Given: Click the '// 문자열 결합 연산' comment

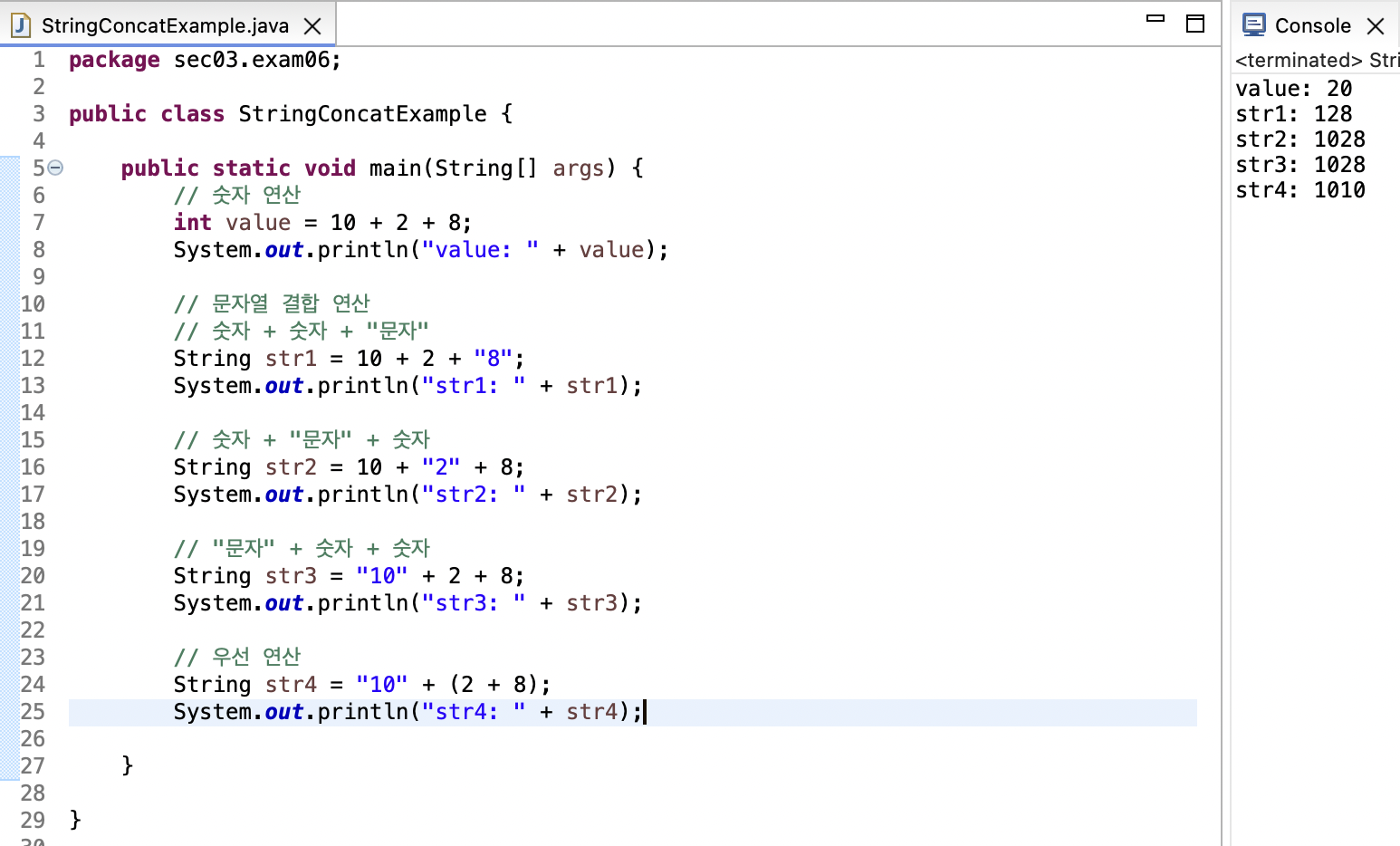Looking at the screenshot, I should coord(272,304).
